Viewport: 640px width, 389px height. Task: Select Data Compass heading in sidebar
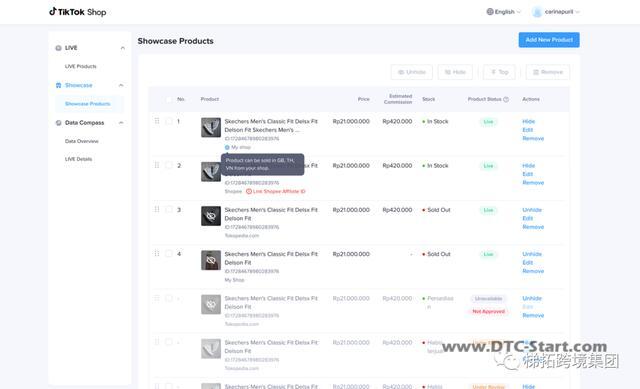point(84,123)
